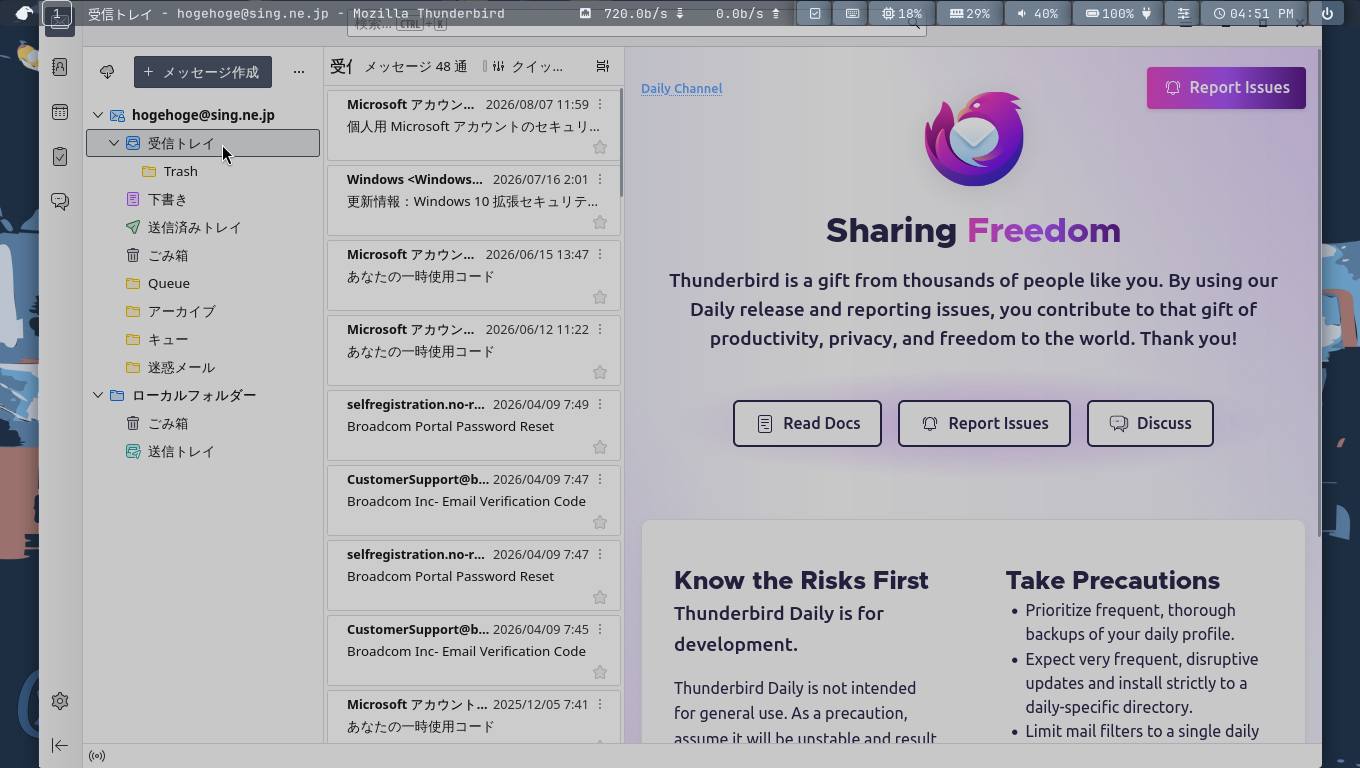Image resolution: width=1360 pixels, height=768 pixels.
Task: Click the Read Docs button
Action: 807,423
